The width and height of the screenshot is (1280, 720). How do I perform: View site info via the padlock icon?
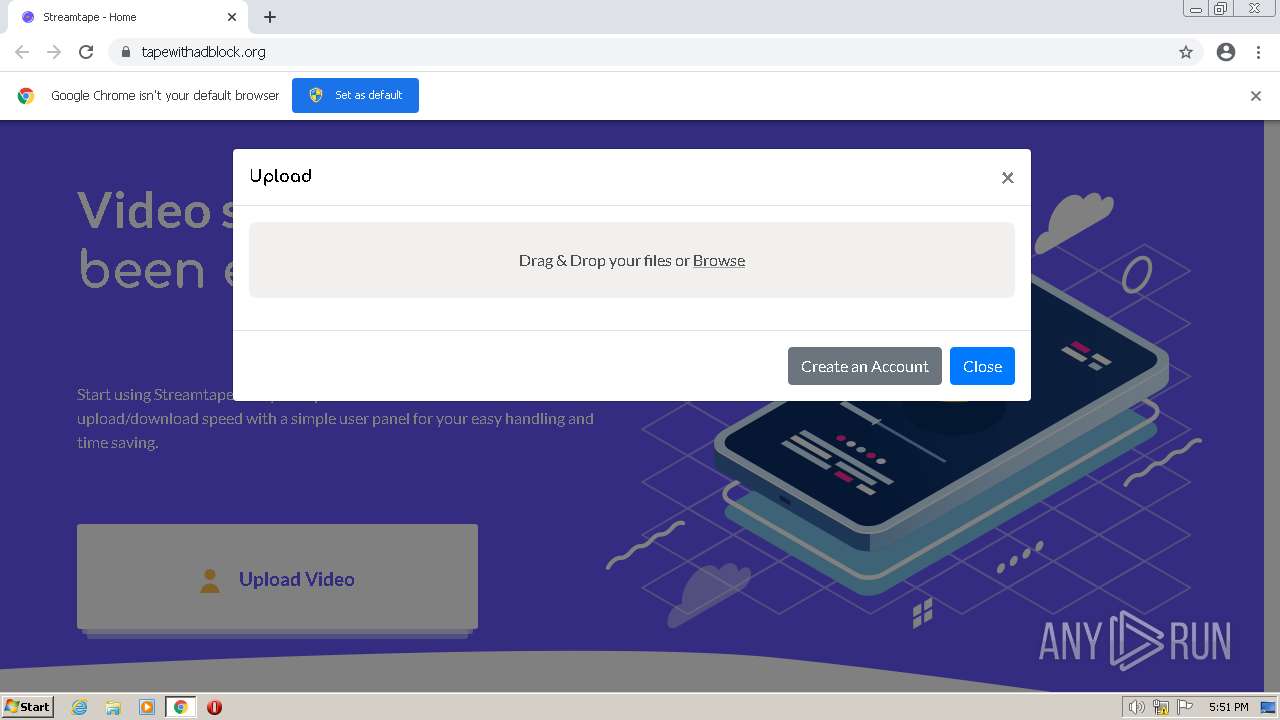[125, 52]
